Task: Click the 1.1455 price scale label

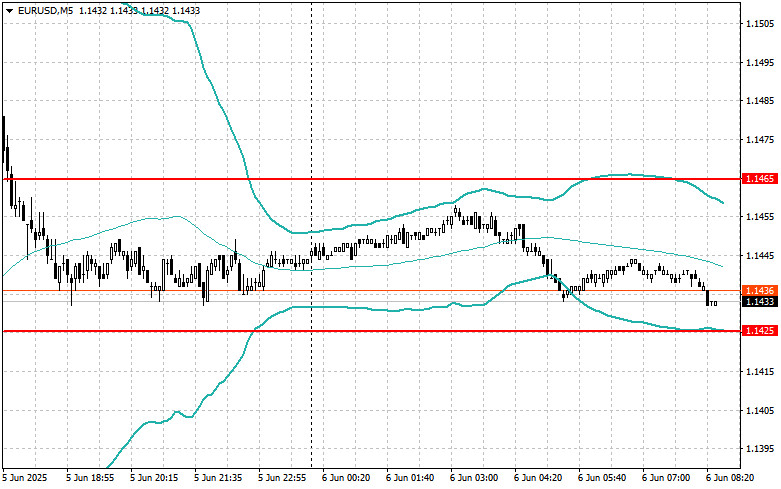Action: [x=760, y=217]
